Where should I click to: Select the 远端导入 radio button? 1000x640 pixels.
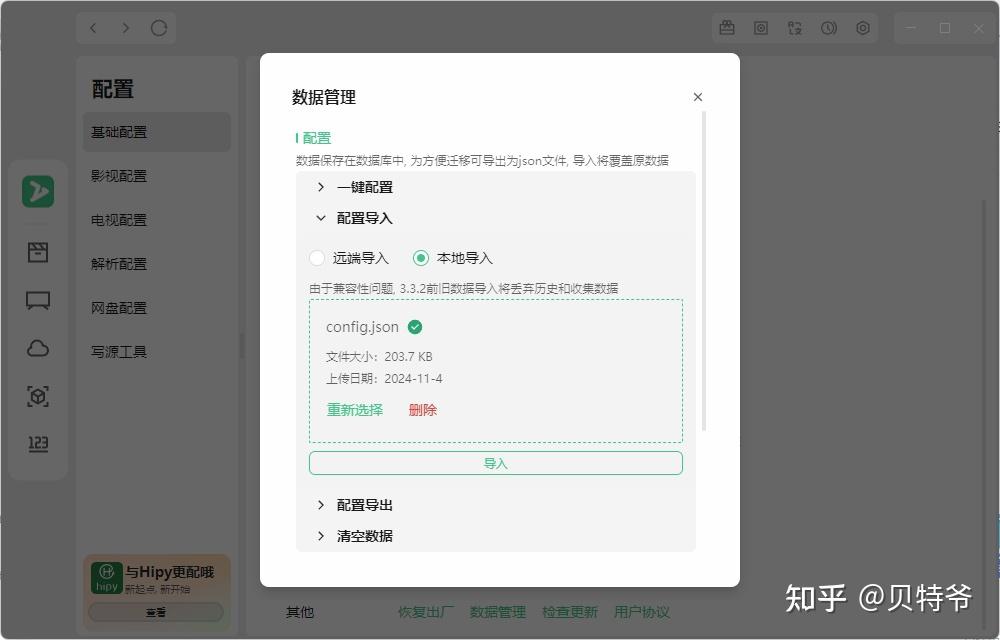coord(316,258)
